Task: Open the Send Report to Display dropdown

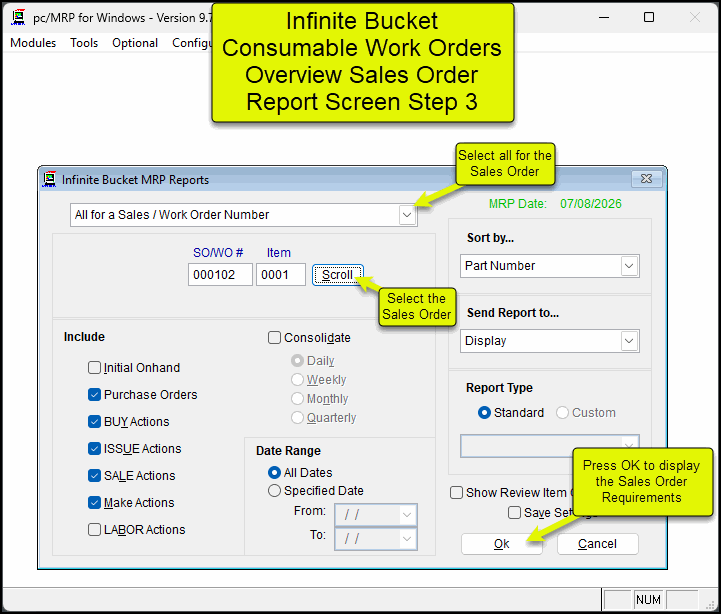Action: pos(629,341)
